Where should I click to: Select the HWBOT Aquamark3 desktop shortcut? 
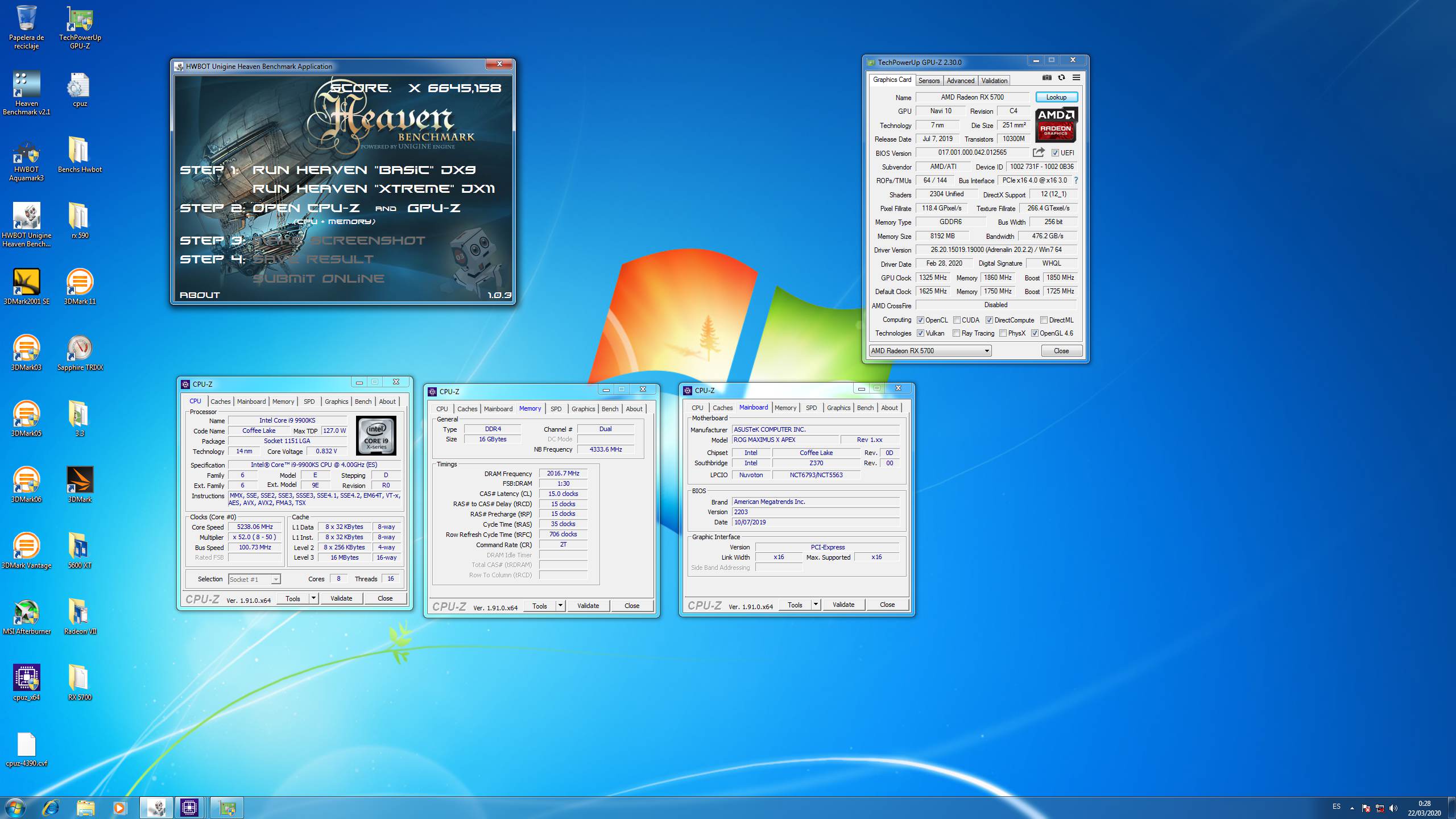(26, 160)
